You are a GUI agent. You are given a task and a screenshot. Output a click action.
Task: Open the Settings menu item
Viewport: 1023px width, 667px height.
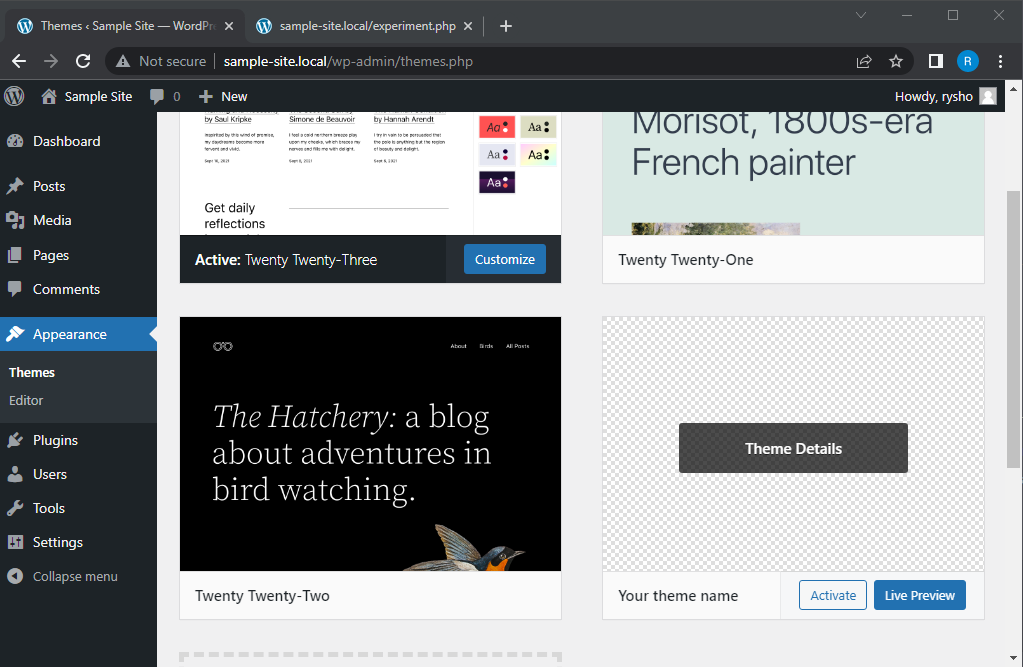[x=78, y=542]
